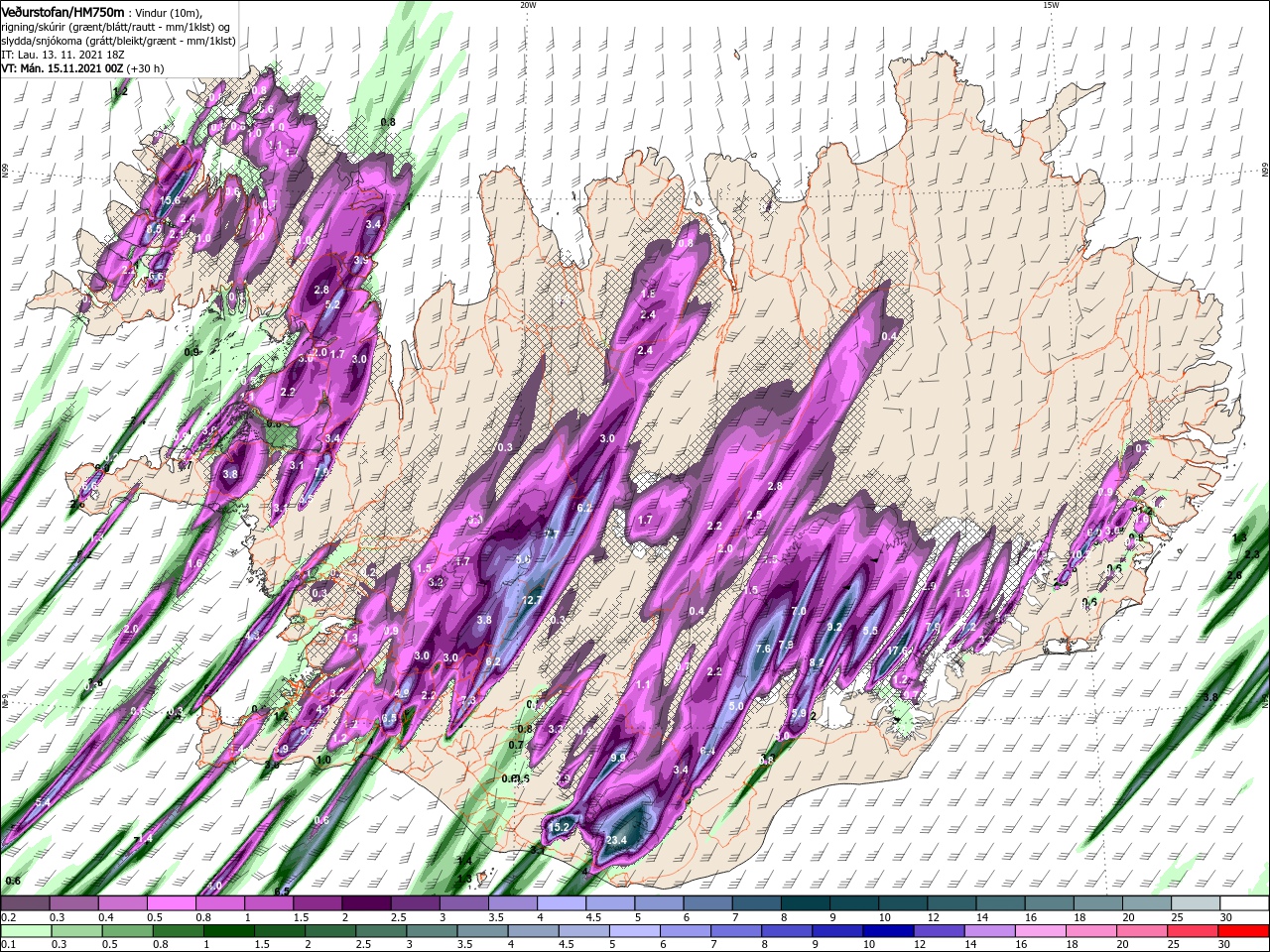Pick the top-row legend swatch between 0.2 and 0.3
1270x952 pixels.
coord(25,903)
